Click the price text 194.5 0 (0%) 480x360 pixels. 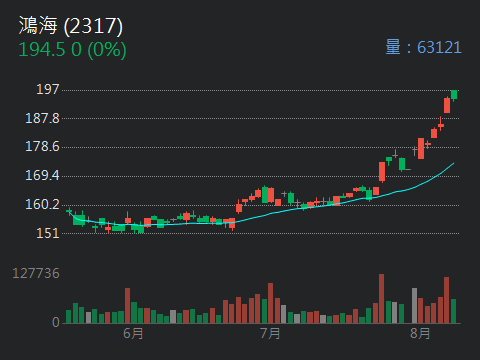[x=72, y=50]
